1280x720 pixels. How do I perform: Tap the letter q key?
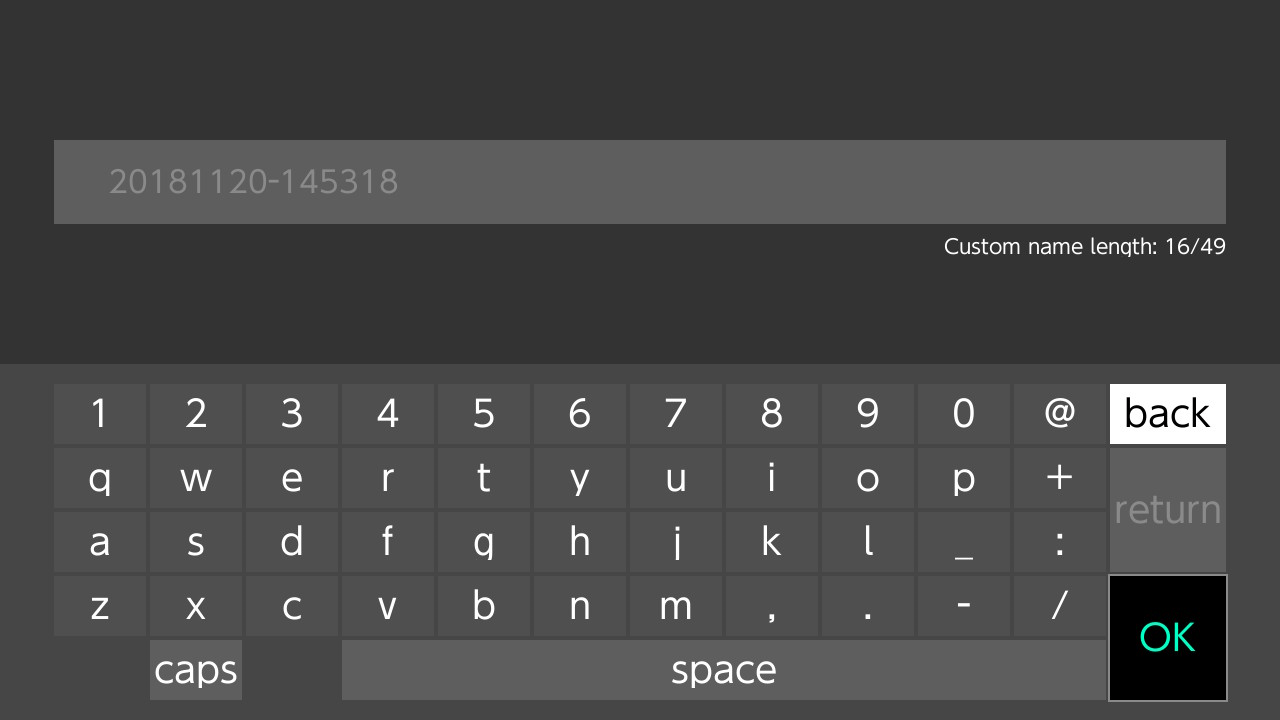(x=100, y=478)
